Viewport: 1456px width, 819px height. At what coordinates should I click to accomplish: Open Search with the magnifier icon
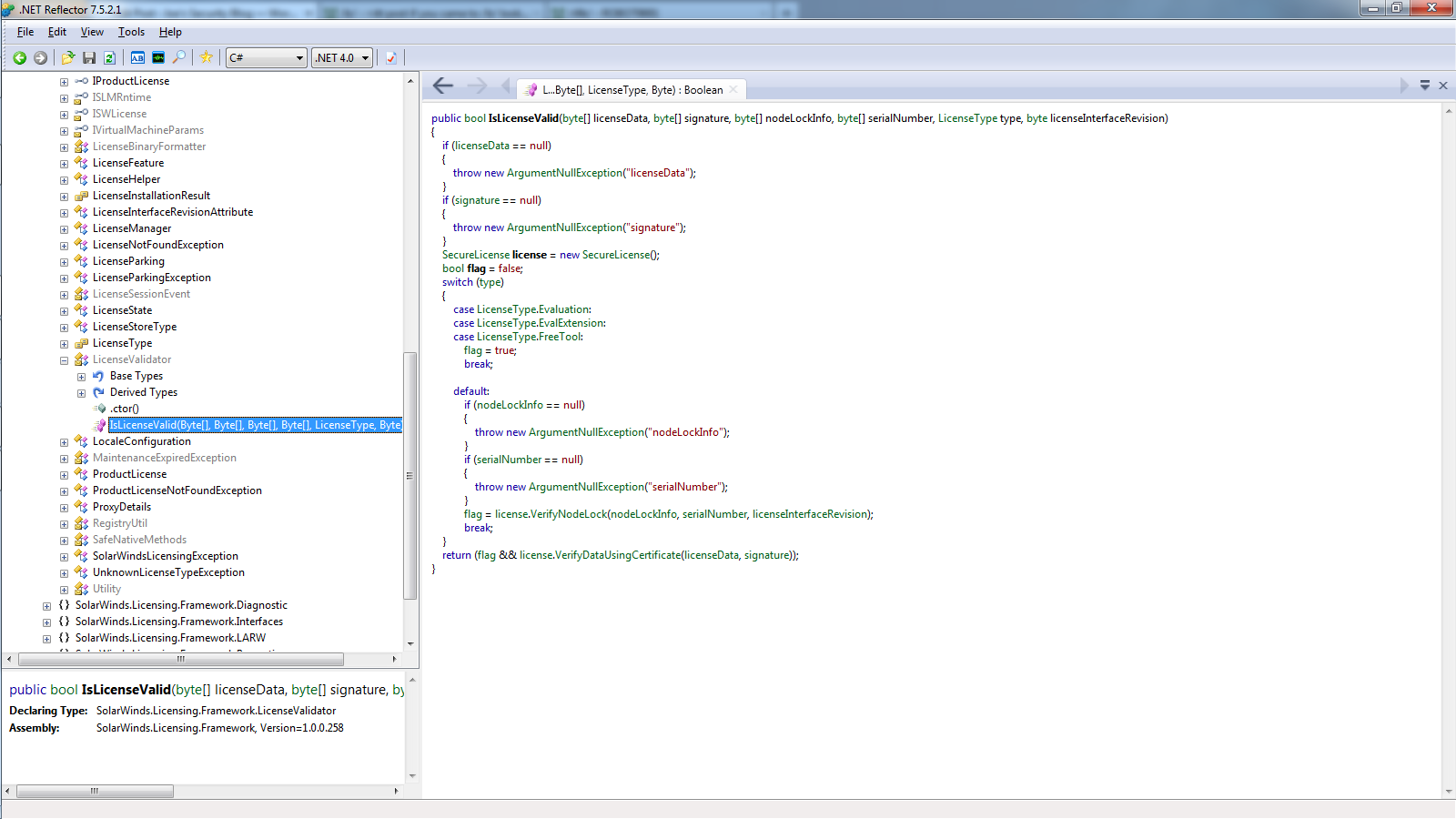pyautogui.click(x=179, y=57)
